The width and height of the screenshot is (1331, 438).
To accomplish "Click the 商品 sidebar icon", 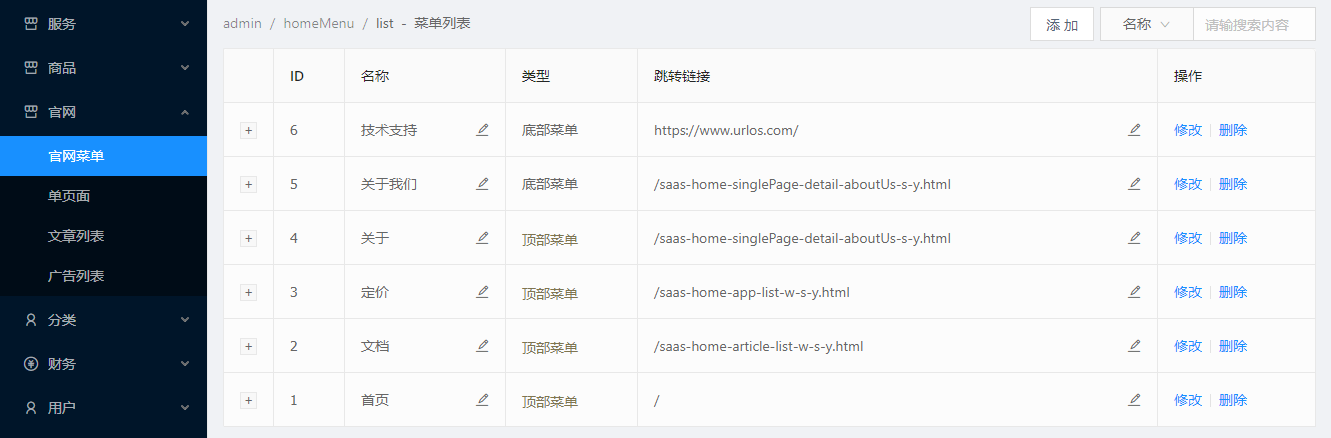I will click(31, 68).
